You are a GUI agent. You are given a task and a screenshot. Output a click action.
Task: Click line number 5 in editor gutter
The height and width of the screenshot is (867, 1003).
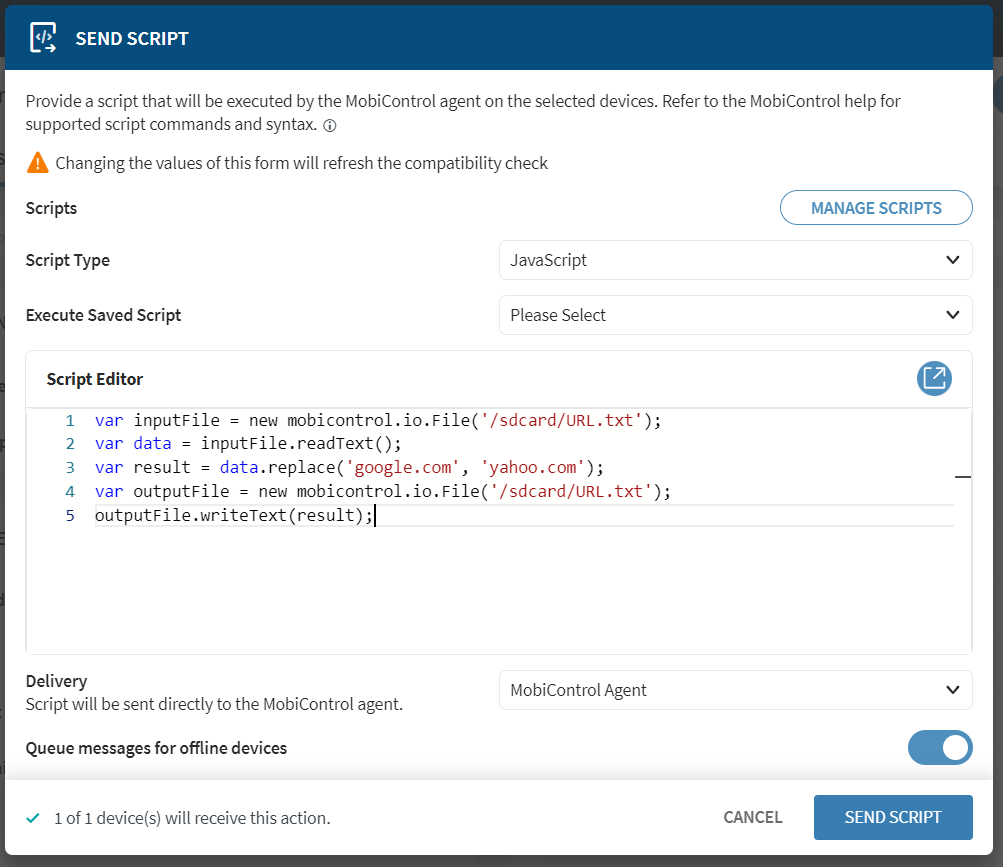pos(70,516)
